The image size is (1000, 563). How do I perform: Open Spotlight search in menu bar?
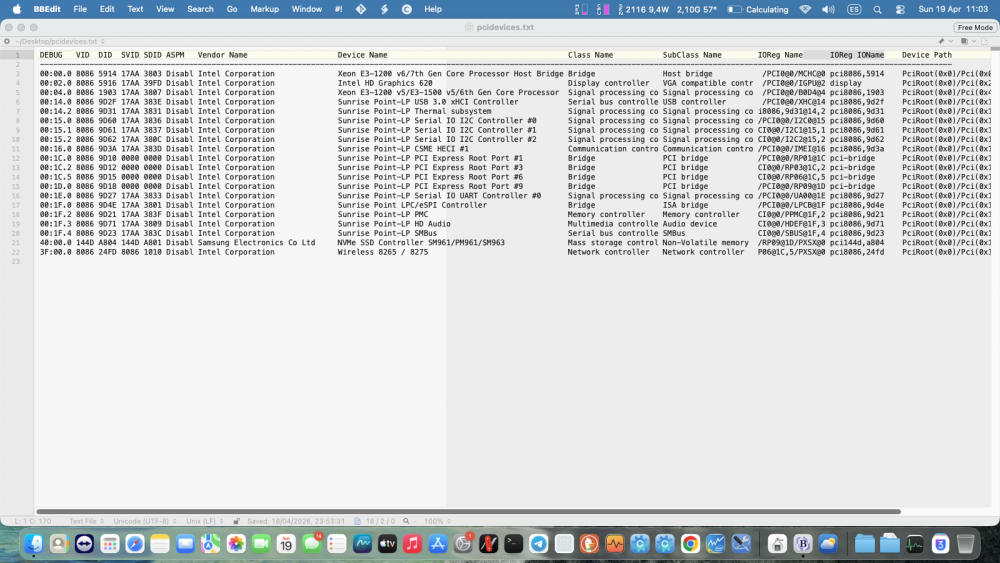point(878,9)
